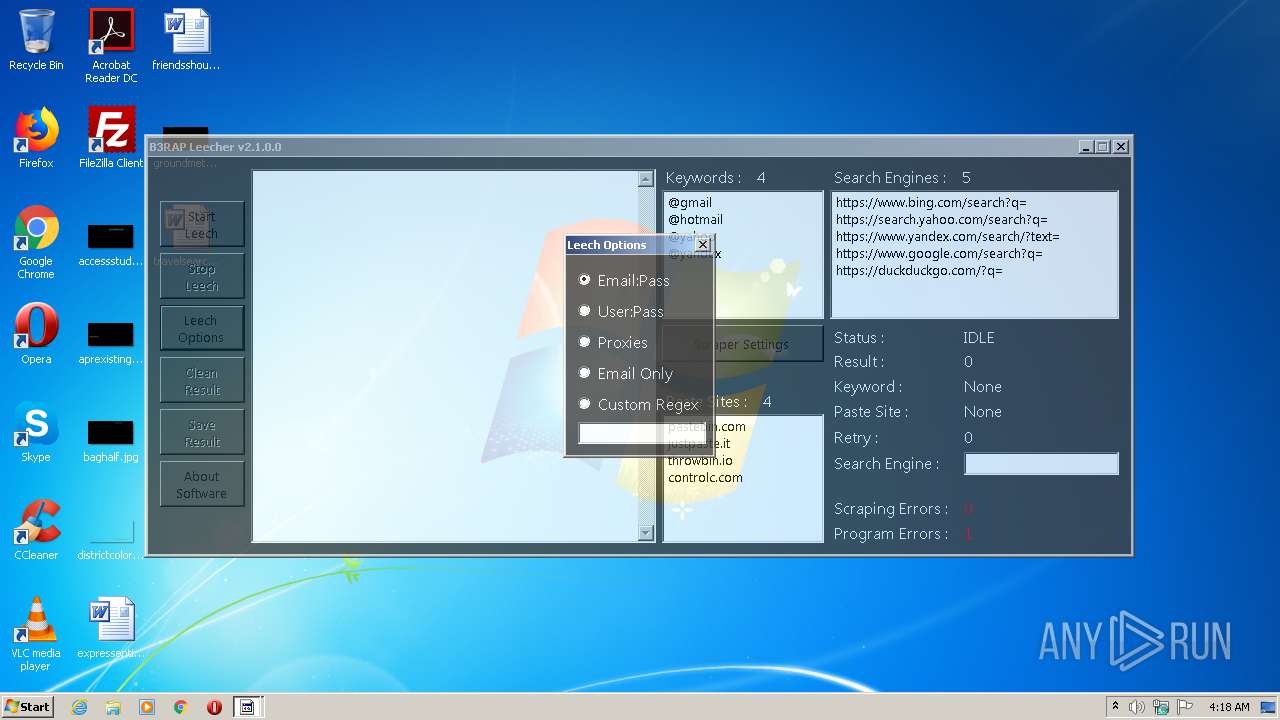The width and height of the screenshot is (1280, 720).
Task: Select the Email:Pass radio option
Action: click(625, 280)
